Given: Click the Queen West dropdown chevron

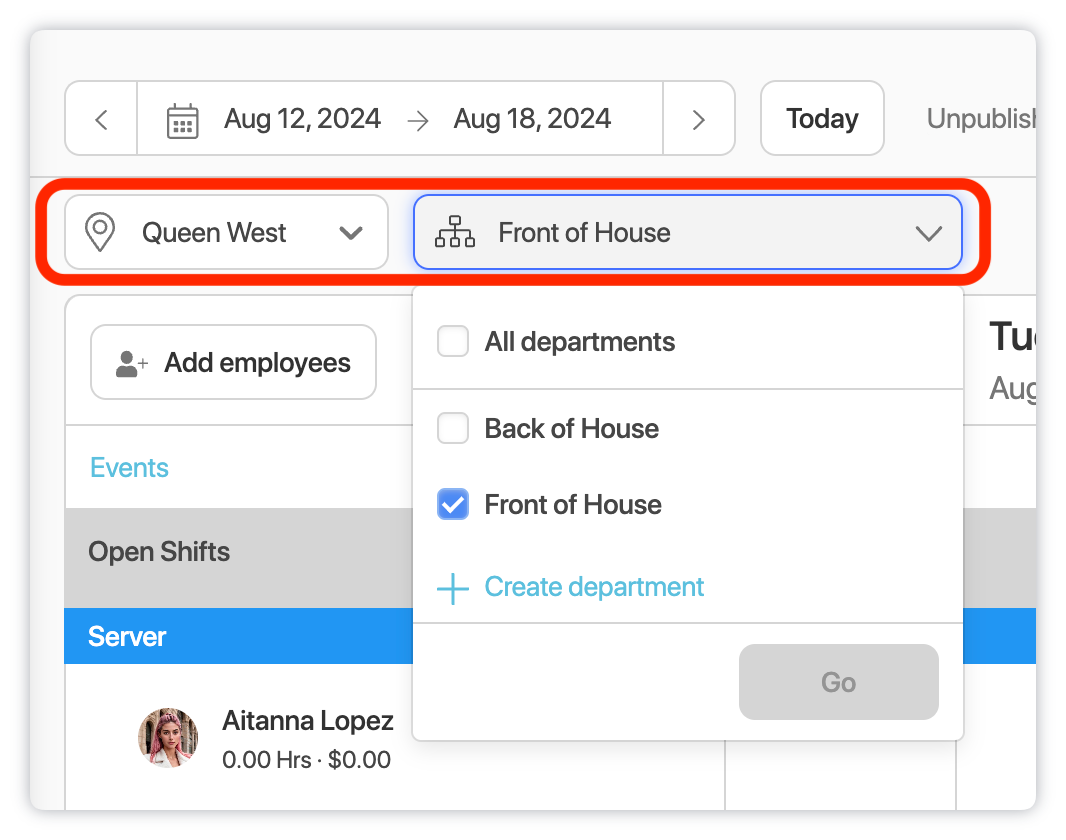Looking at the screenshot, I should click(350, 233).
